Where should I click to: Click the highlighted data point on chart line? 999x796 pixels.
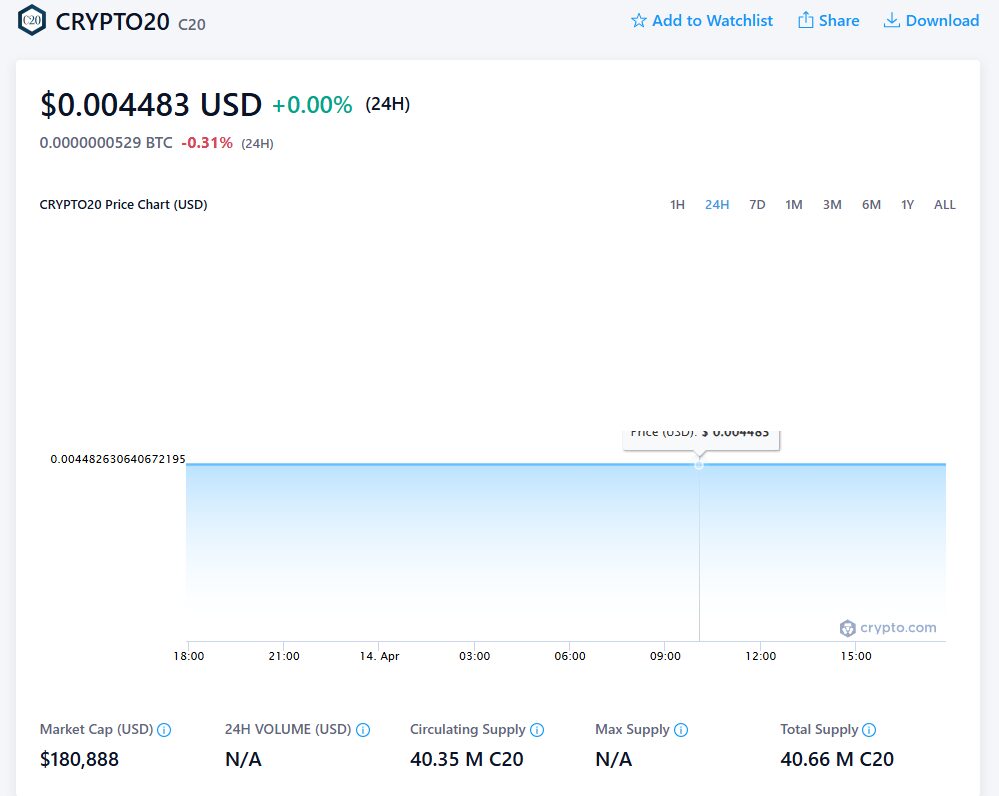click(x=699, y=465)
